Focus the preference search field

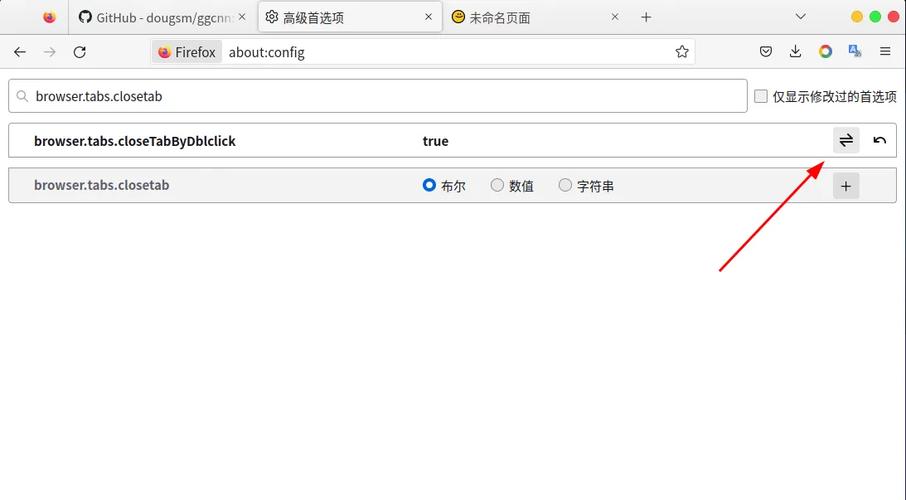click(378, 96)
